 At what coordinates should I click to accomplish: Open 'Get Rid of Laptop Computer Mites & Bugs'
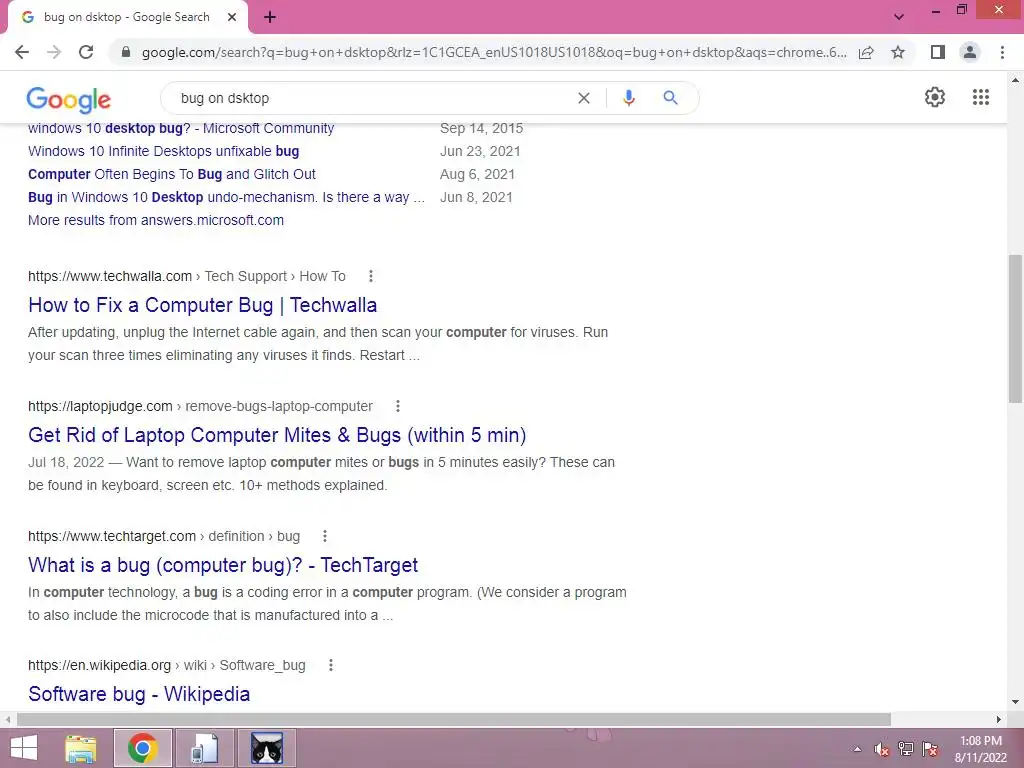click(277, 435)
